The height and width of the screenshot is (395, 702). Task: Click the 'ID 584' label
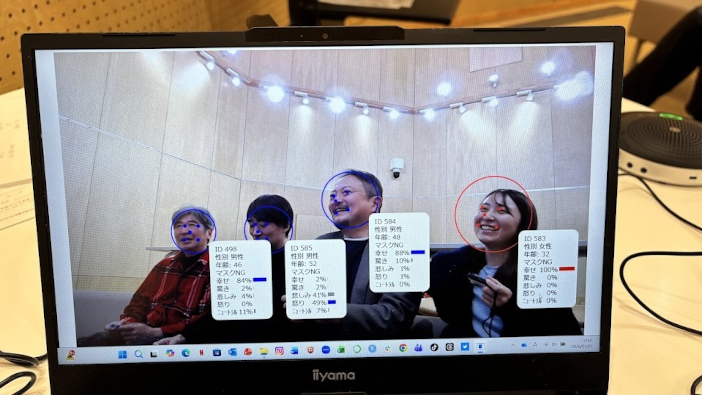[385, 221]
